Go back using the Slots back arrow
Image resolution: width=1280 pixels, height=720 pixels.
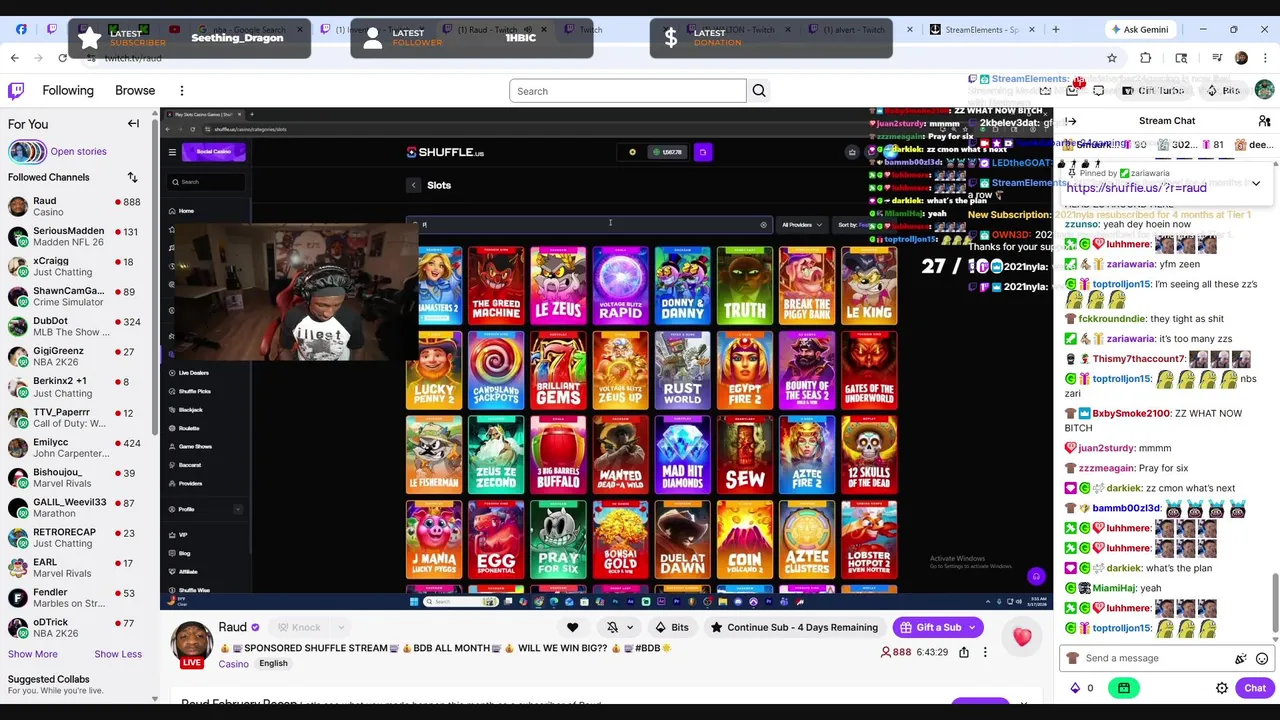point(413,185)
